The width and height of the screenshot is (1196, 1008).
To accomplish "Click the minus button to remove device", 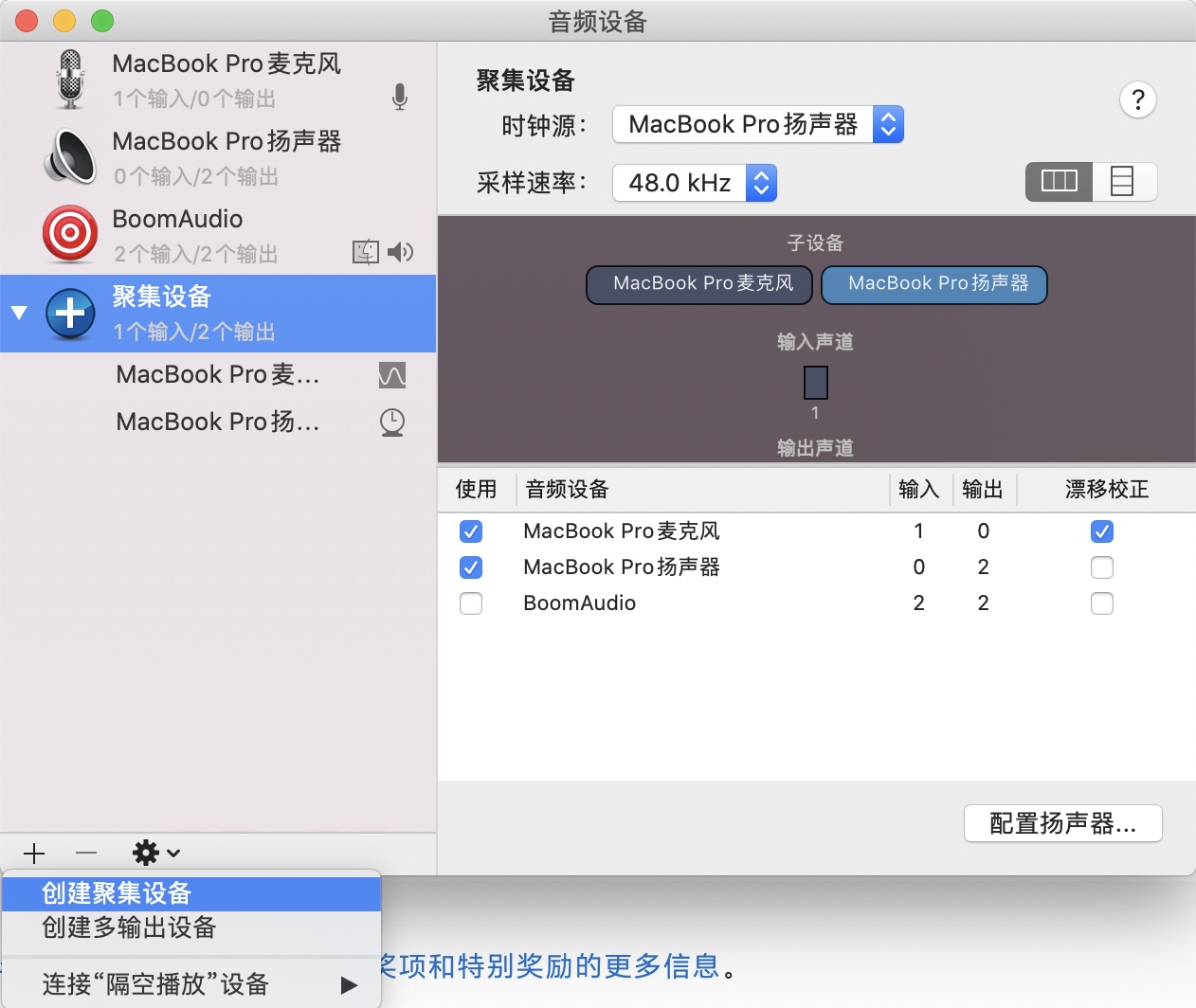I will pyautogui.click(x=86, y=854).
